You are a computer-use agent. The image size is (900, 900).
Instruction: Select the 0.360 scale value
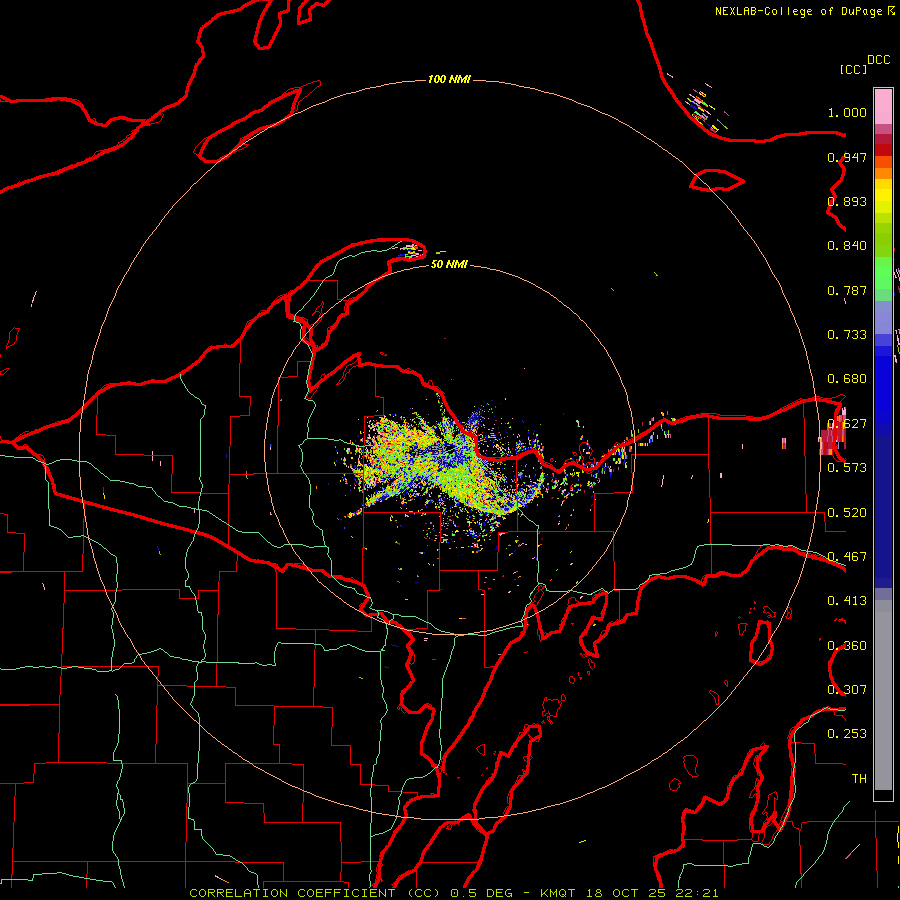(x=847, y=645)
